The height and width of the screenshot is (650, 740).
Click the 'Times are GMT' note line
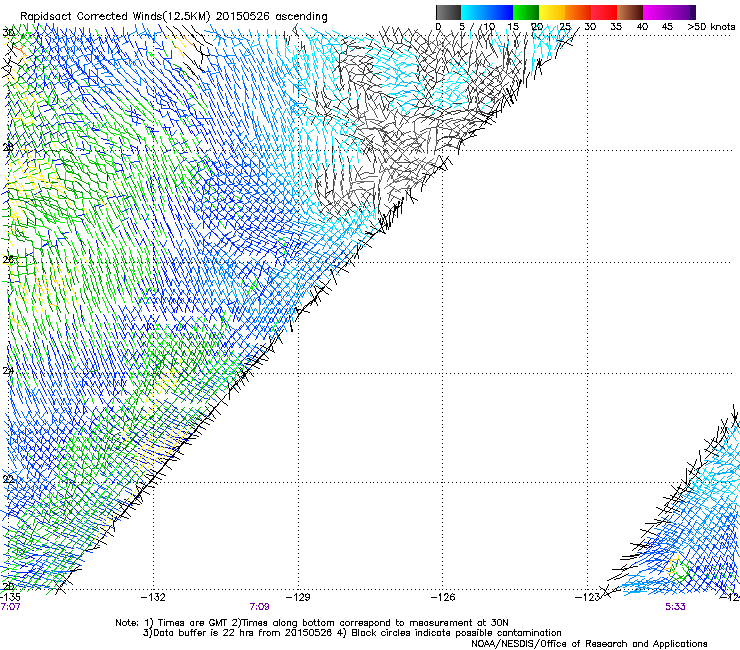click(312, 623)
